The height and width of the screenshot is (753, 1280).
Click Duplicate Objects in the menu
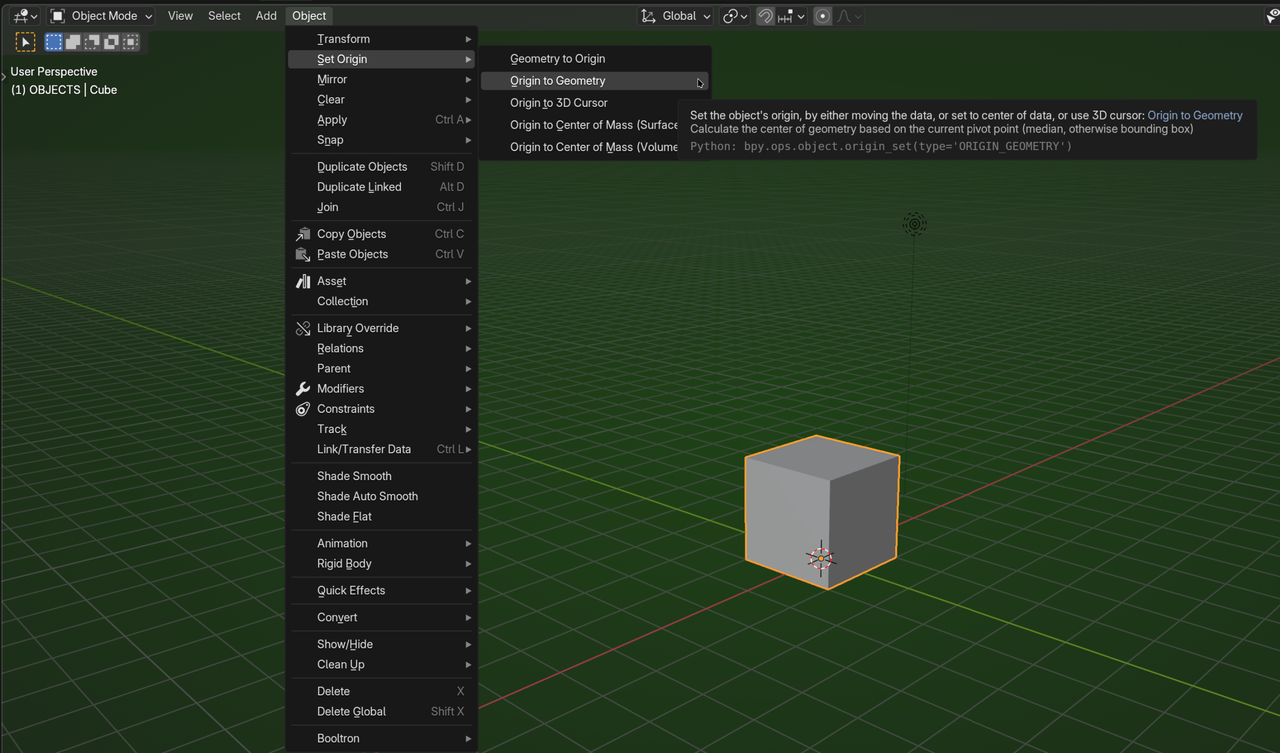(361, 167)
